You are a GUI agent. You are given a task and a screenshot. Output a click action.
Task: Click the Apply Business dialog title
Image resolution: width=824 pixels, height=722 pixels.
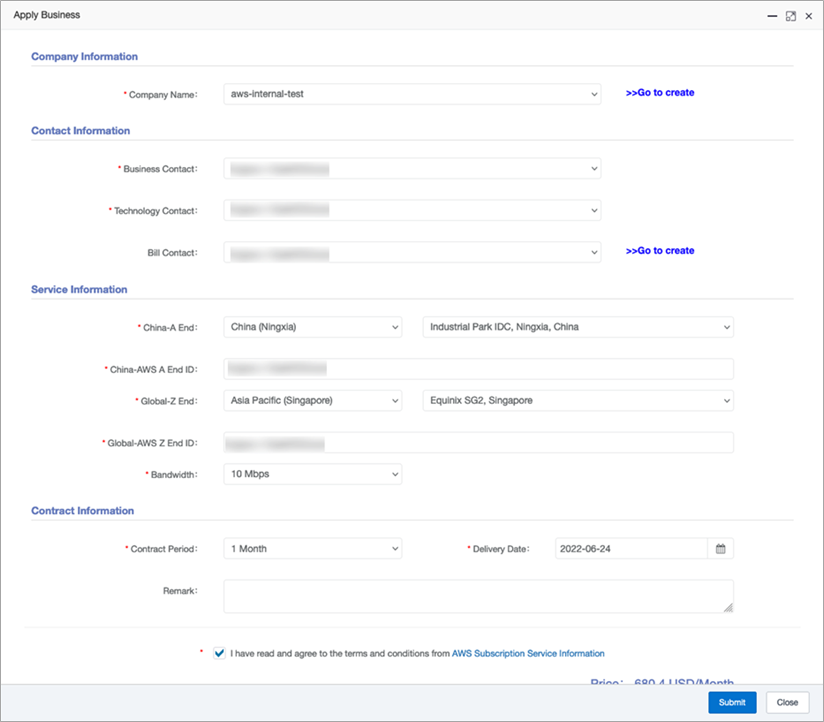click(x=47, y=15)
